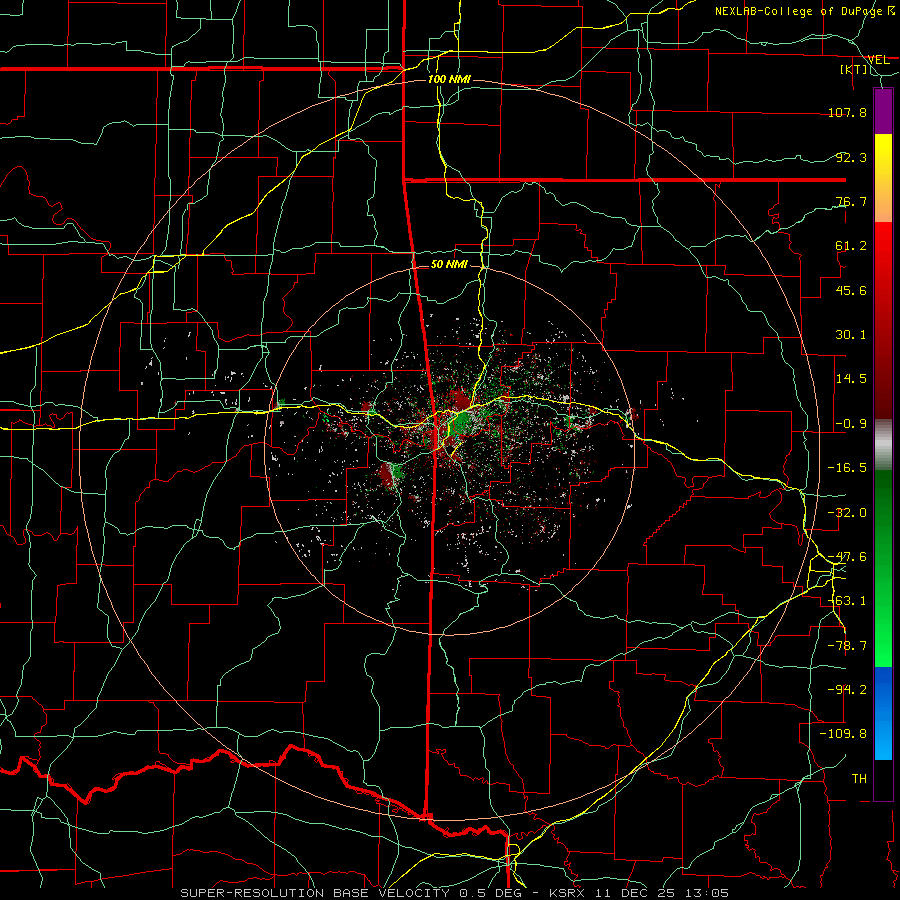Click the 50 NMI range ring label
Image resolution: width=900 pixels, height=900 pixels.
tap(449, 264)
